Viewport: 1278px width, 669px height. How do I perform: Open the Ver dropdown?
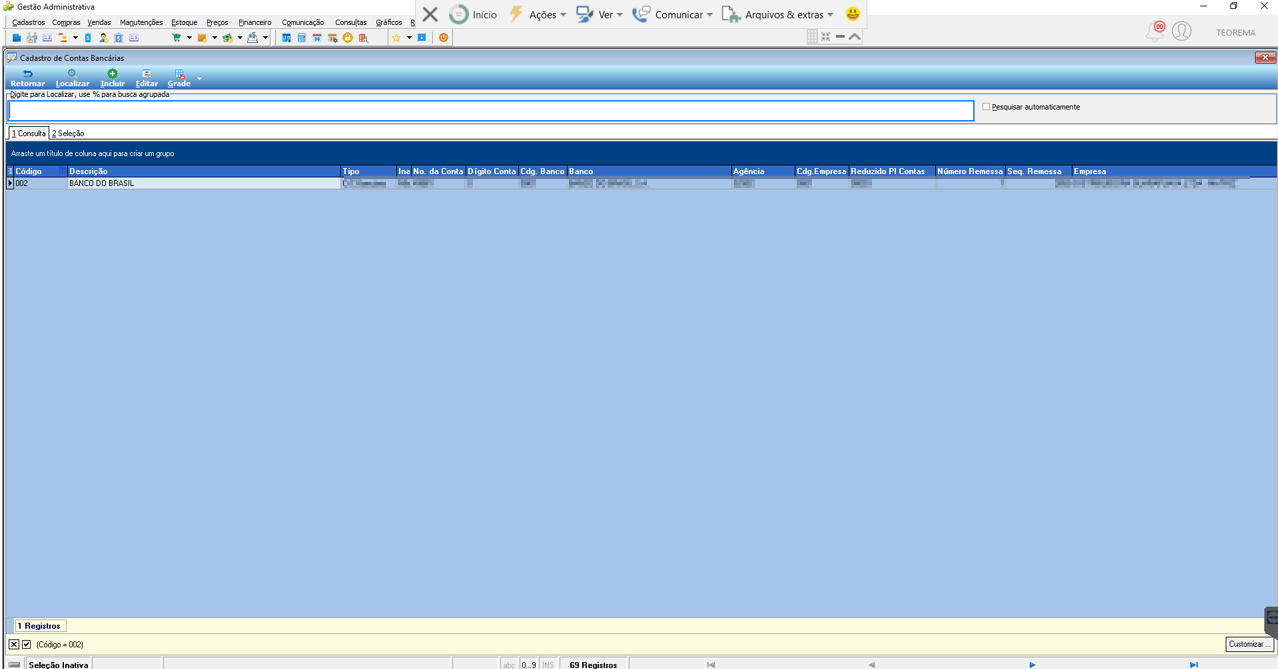pyautogui.click(x=599, y=15)
